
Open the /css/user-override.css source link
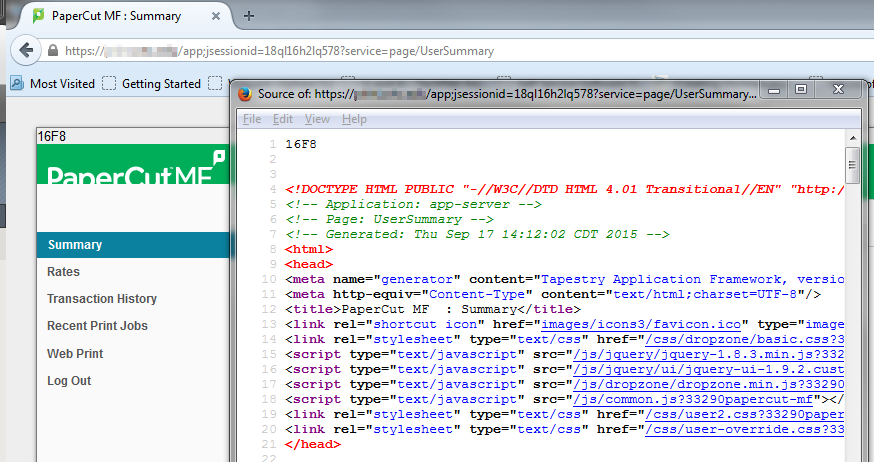tap(744, 430)
